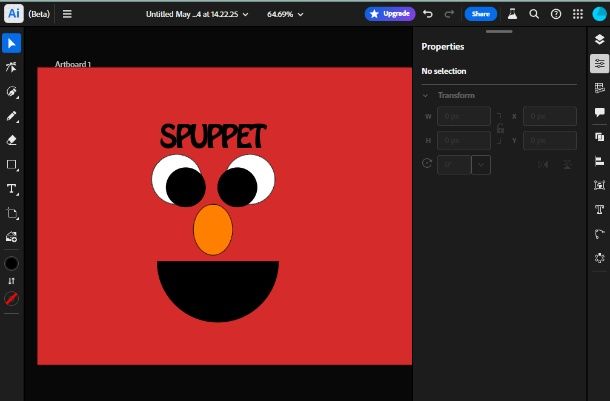This screenshot has height=401, width=610.
Task: Click the panel drag handle above Properties
Action: [x=499, y=32]
